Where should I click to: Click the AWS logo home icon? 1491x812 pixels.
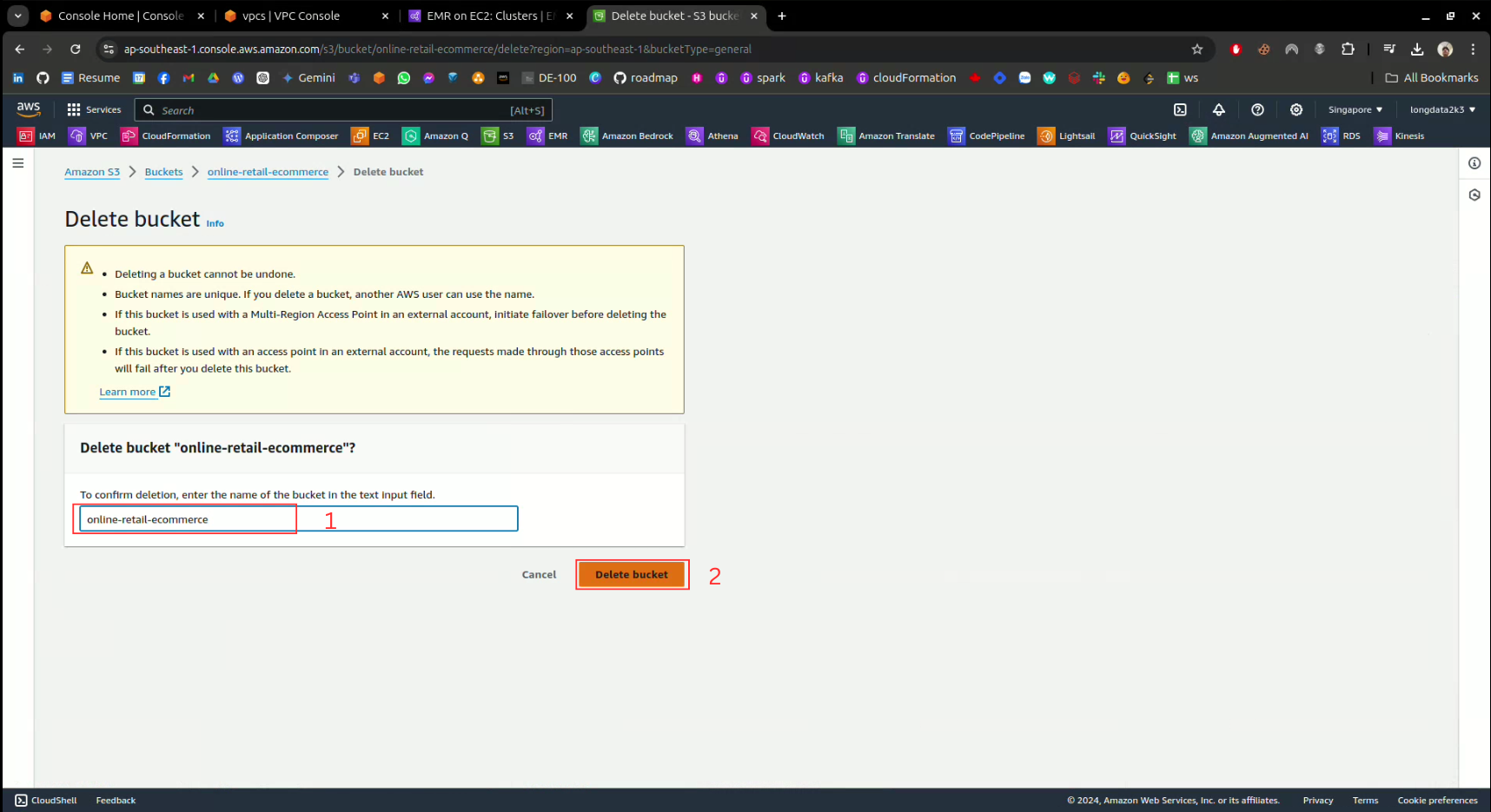pyautogui.click(x=29, y=109)
